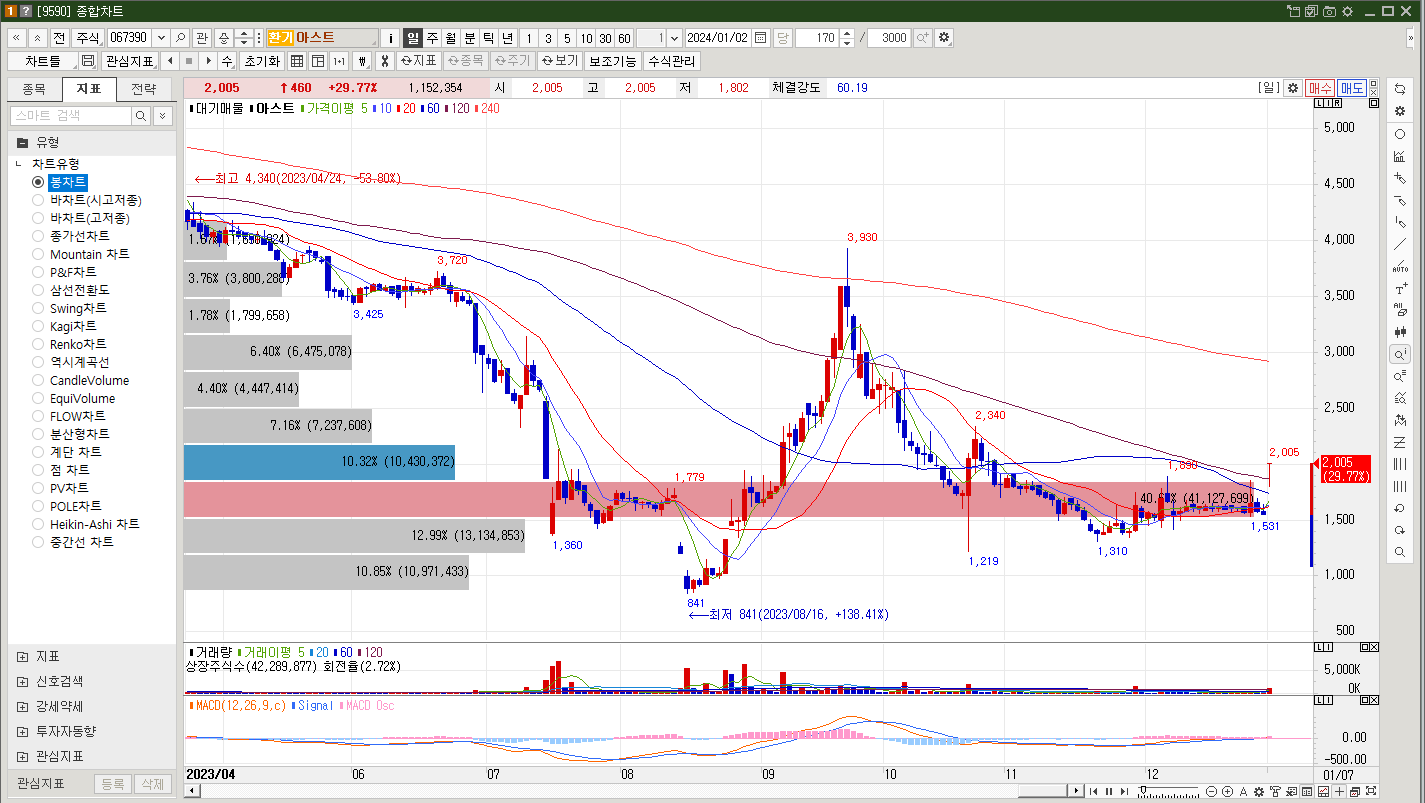Screen dimensions: 1425x803
Task: Click the undo arrow in right toolbar
Action: (1400, 508)
